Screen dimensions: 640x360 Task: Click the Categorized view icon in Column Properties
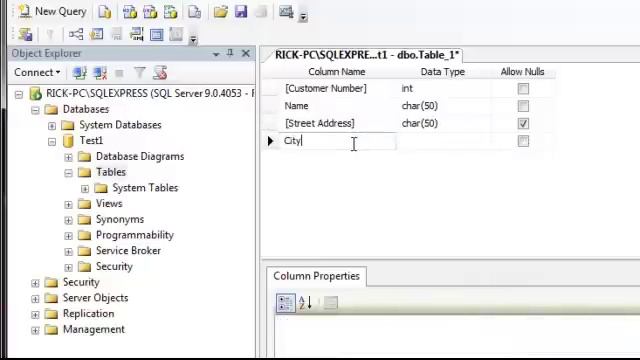pos(286,303)
